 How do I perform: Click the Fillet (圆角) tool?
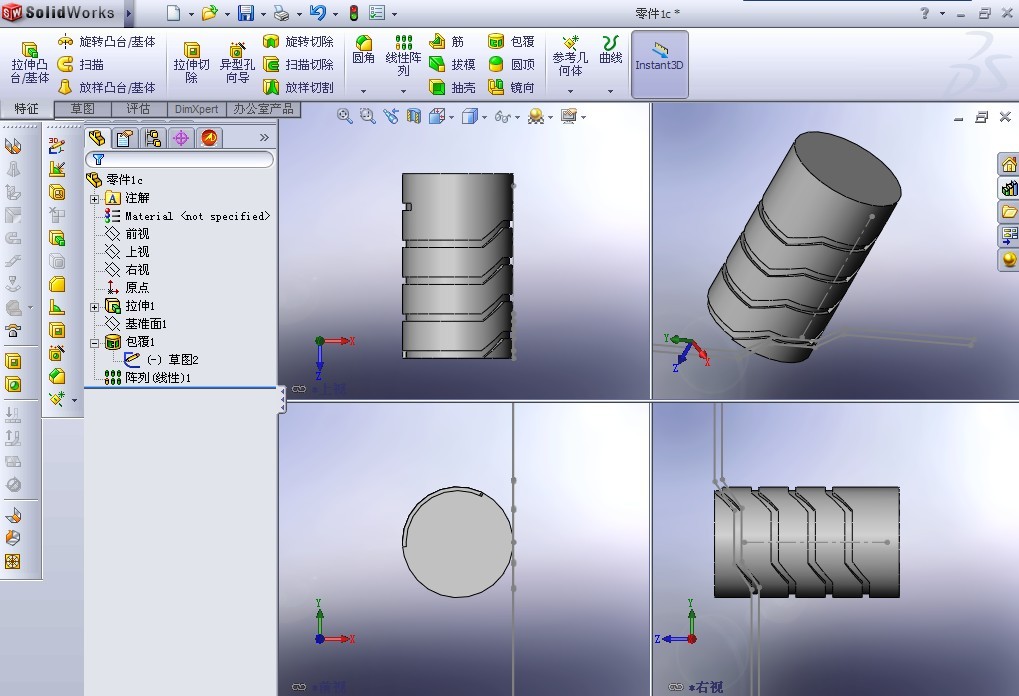point(363,49)
